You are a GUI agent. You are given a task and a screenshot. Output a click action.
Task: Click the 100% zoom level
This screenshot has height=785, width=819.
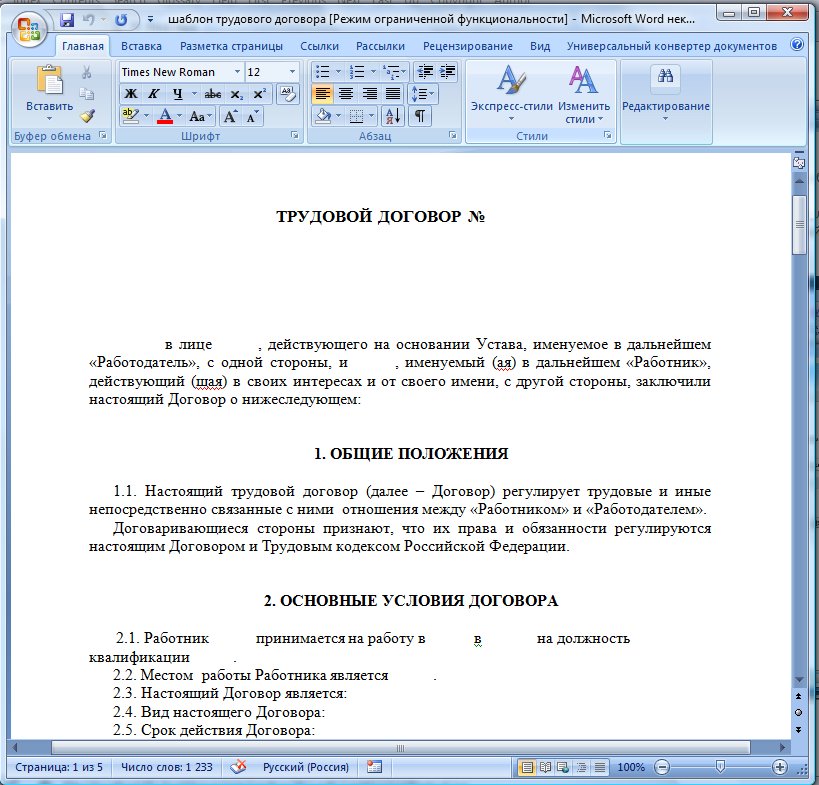click(630, 767)
